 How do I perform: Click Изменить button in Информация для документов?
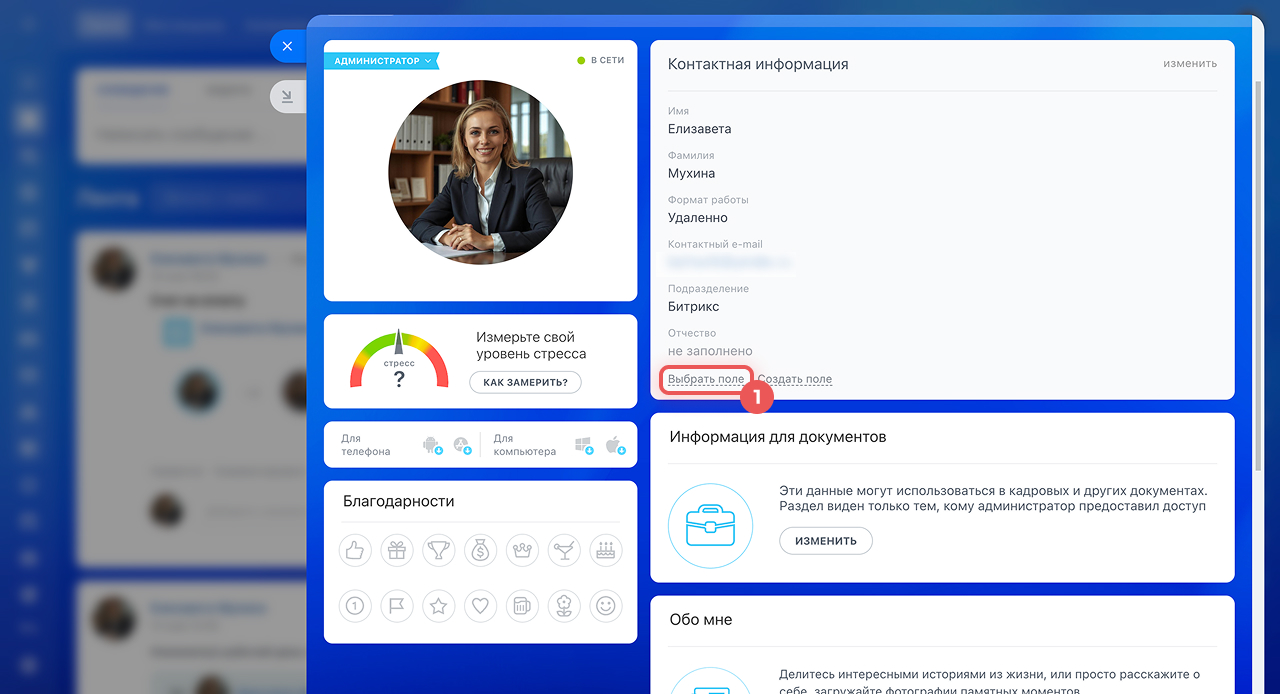[826, 541]
